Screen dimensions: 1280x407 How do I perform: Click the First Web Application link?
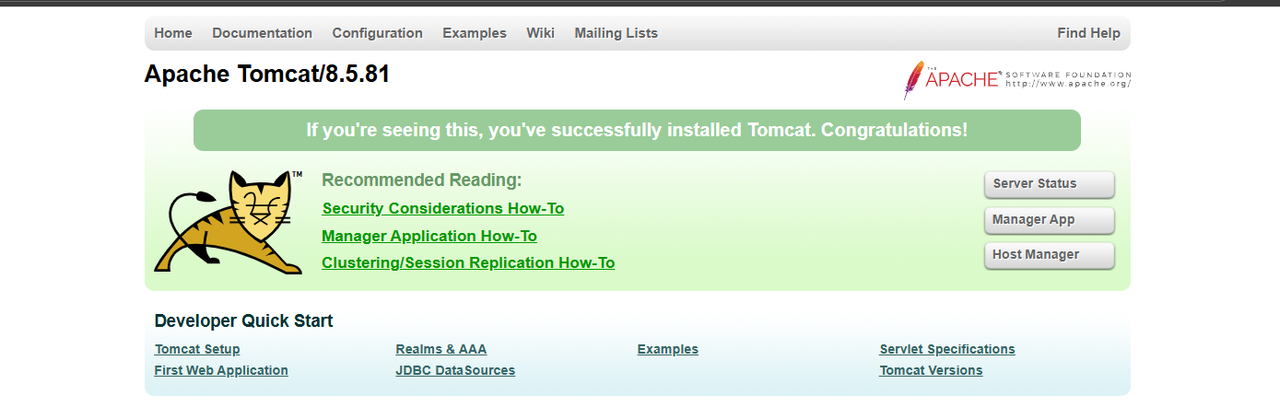(221, 371)
